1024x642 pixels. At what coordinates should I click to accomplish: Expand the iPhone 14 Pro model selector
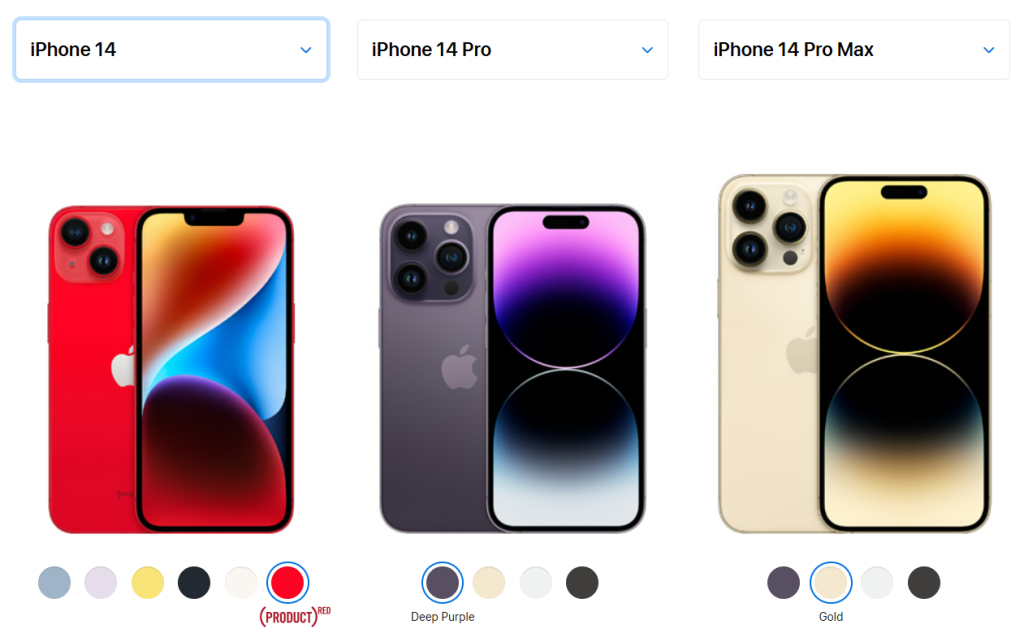pos(512,50)
